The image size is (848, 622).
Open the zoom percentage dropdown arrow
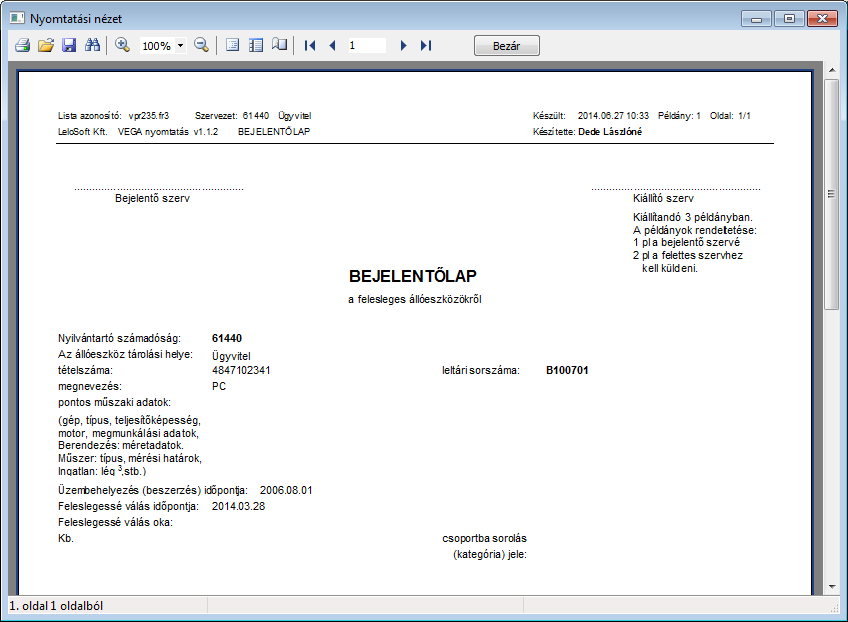click(x=181, y=46)
